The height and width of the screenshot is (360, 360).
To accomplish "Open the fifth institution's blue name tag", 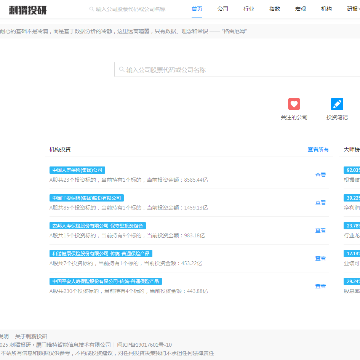I will tap(106, 281).
